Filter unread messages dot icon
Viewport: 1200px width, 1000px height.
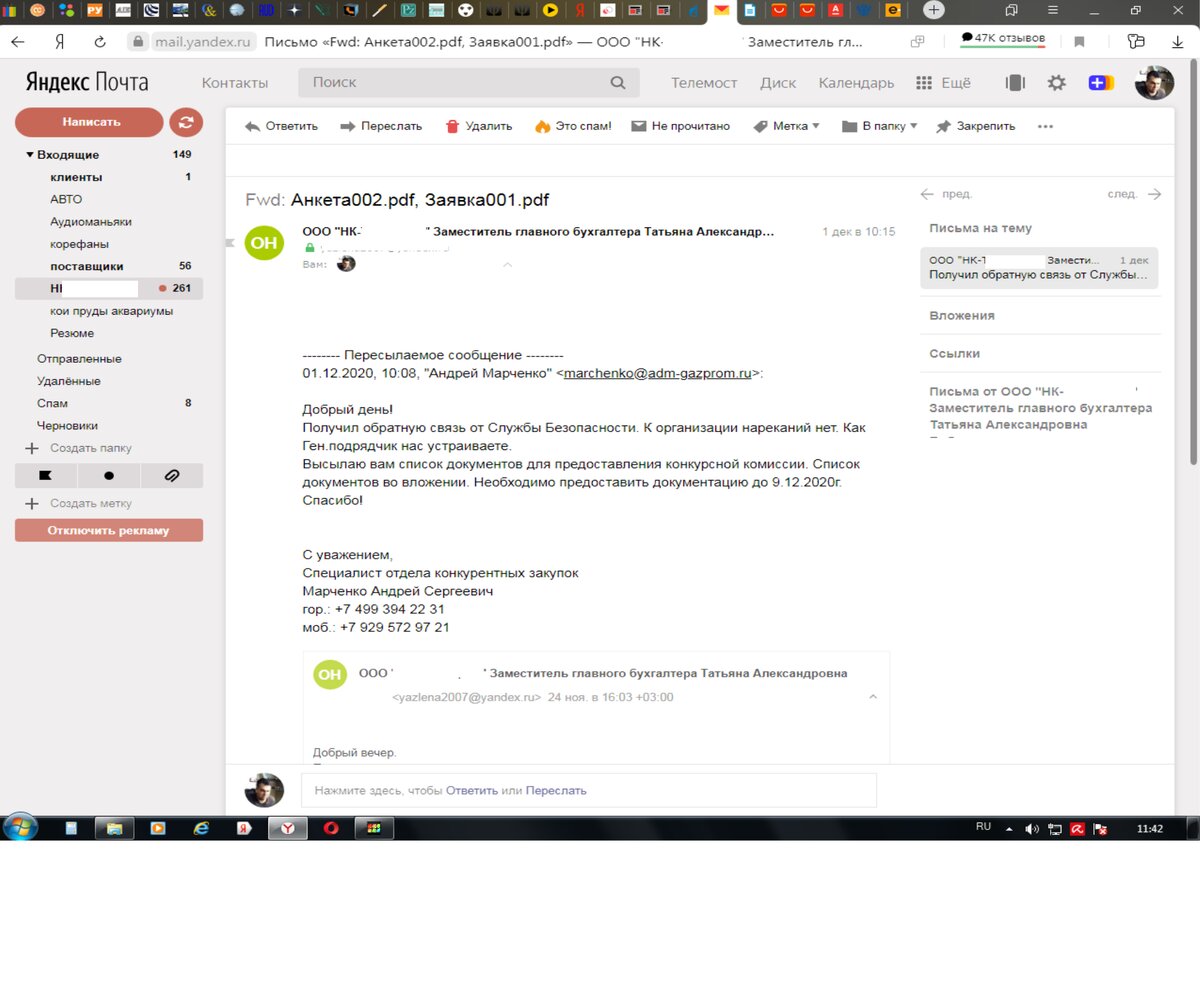tap(108, 476)
